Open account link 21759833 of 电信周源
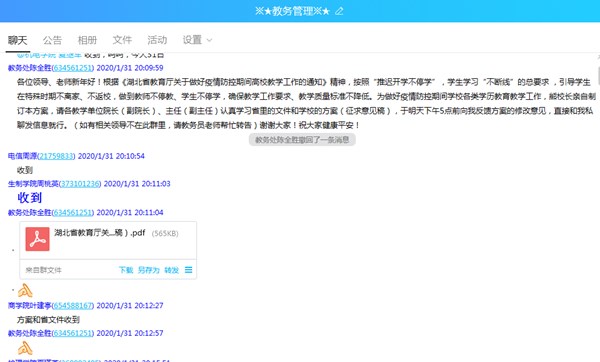This screenshot has width=600, height=362. pyautogui.click(x=56, y=156)
